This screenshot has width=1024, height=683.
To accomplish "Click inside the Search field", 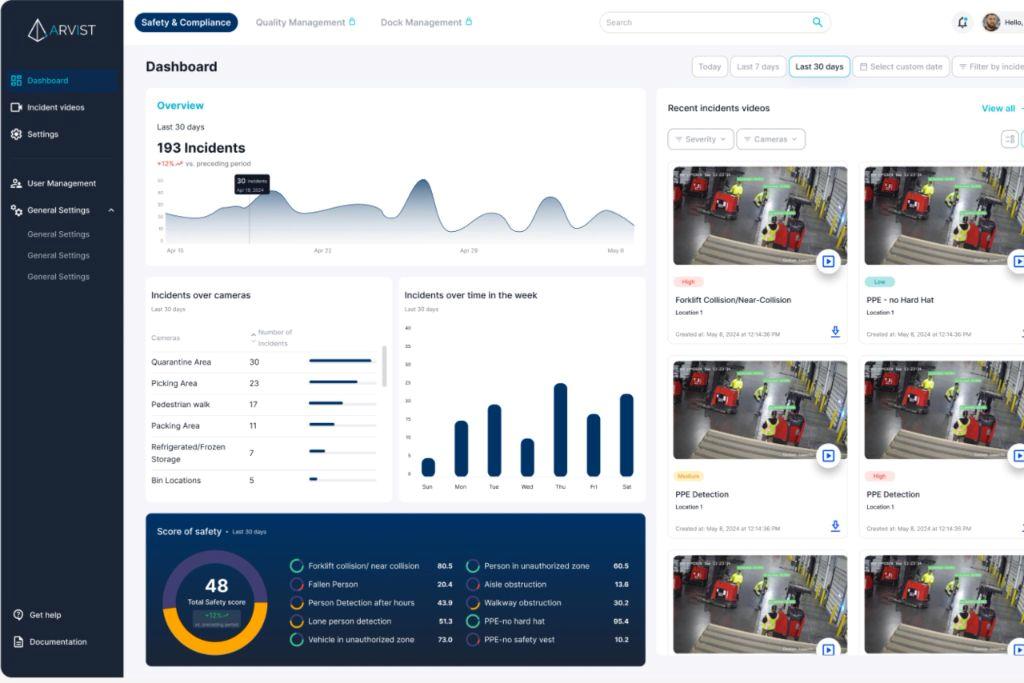I will coord(714,22).
